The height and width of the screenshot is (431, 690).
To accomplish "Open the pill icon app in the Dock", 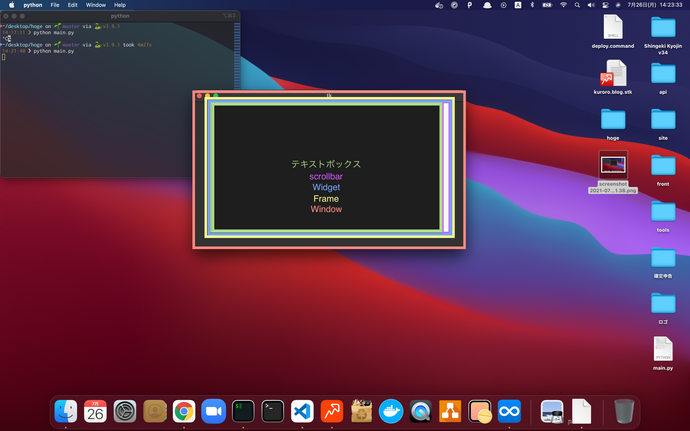I will coord(480,411).
